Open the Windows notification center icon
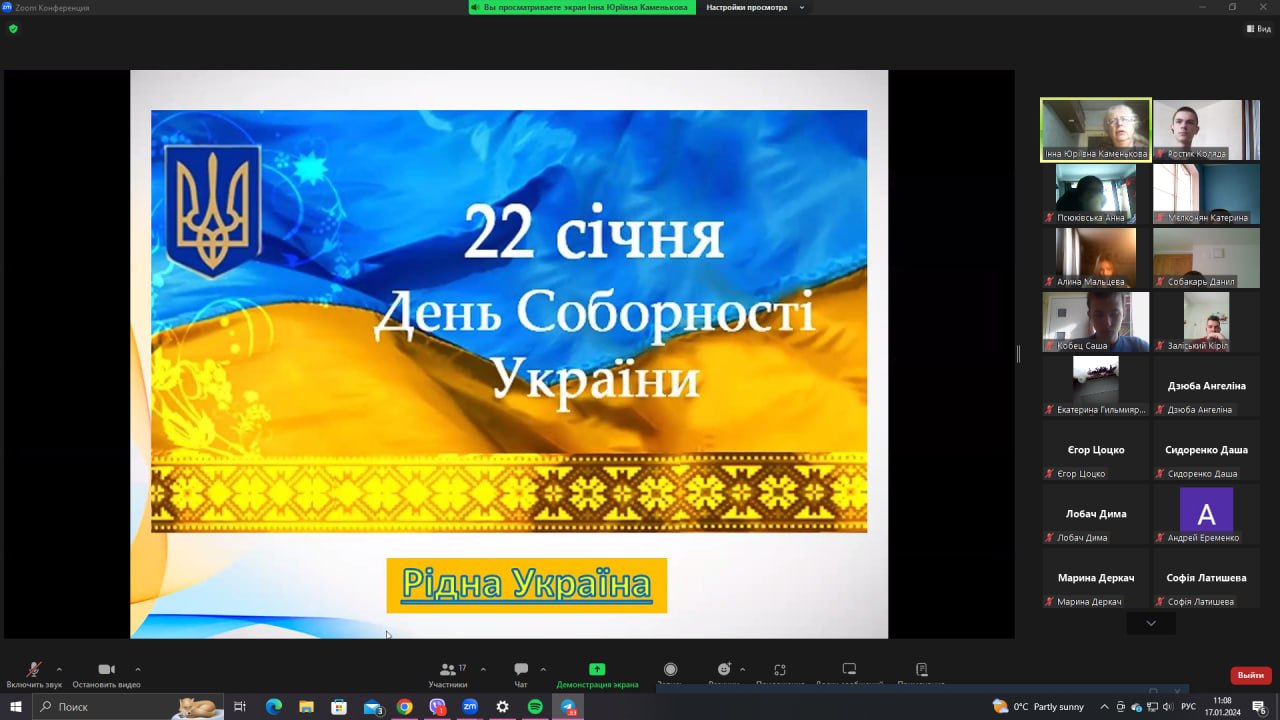Viewport: 1280px width, 720px height. (x=1260, y=707)
